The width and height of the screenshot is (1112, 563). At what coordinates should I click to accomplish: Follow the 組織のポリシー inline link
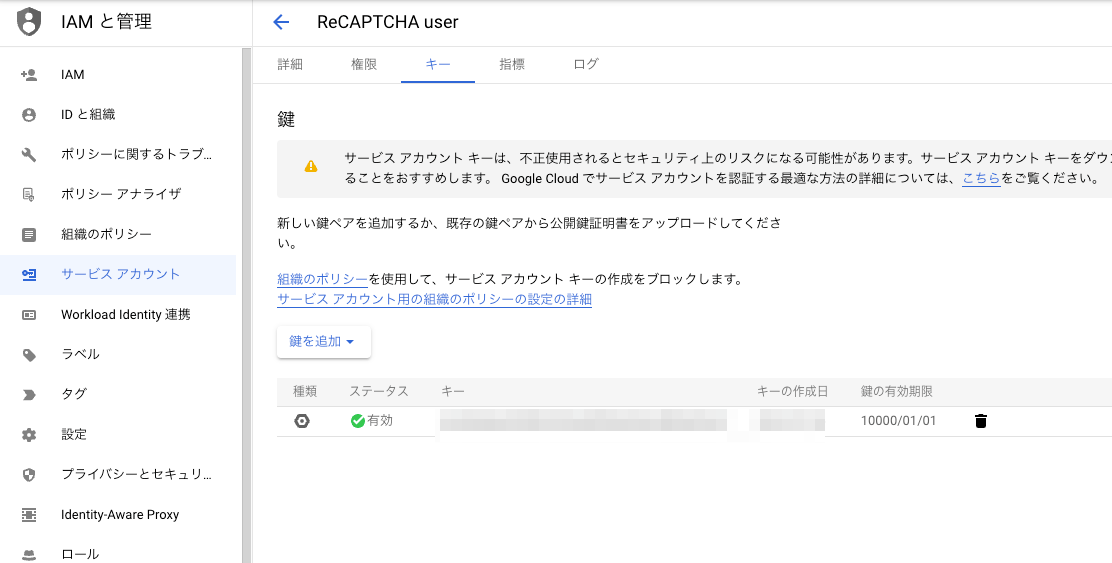click(x=322, y=279)
